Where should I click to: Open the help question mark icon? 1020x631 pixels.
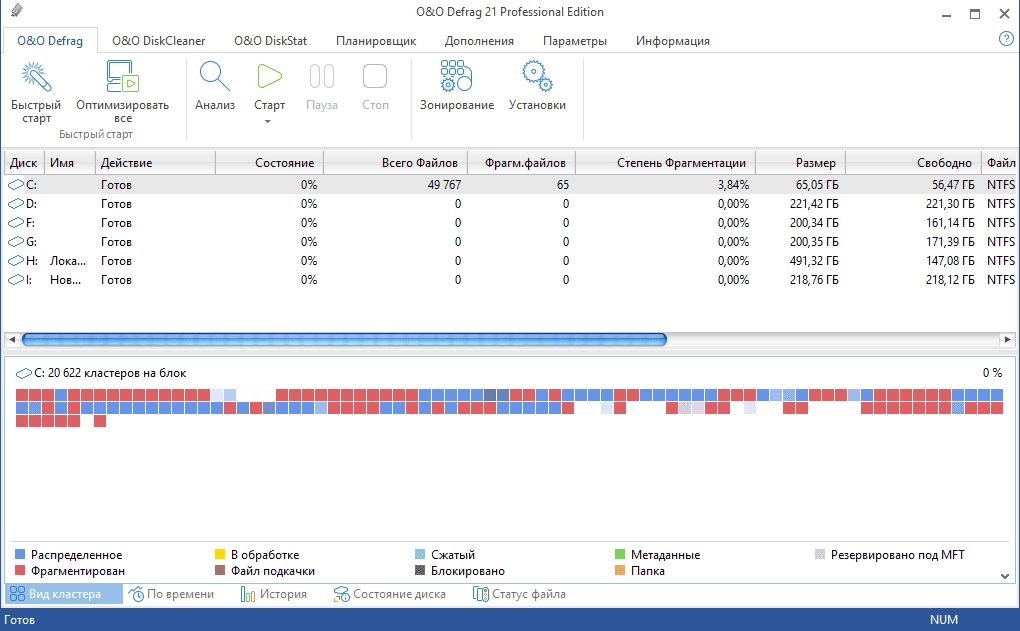(x=1006, y=39)
